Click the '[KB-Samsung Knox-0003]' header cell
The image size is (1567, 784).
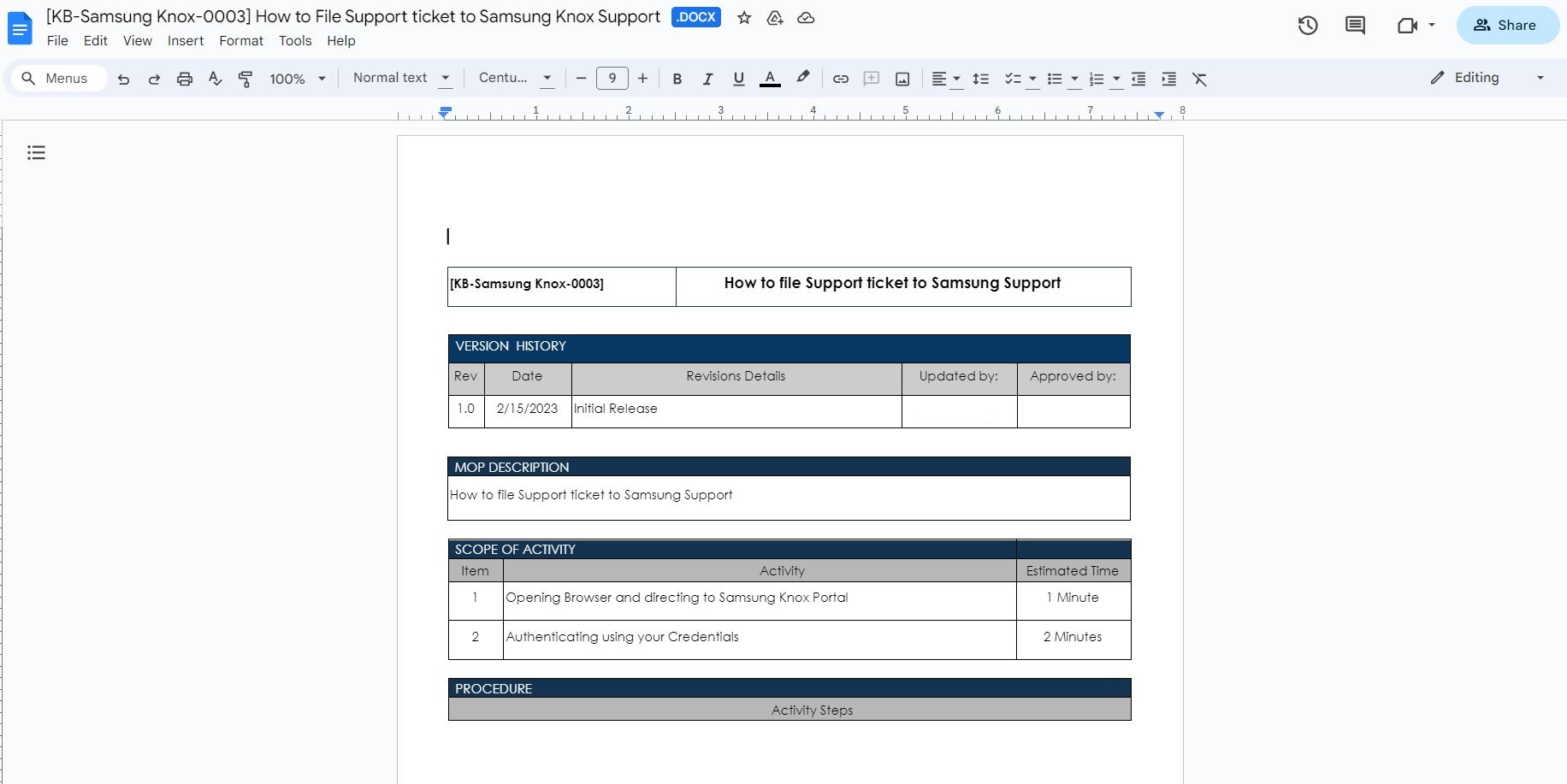point(562,286)
